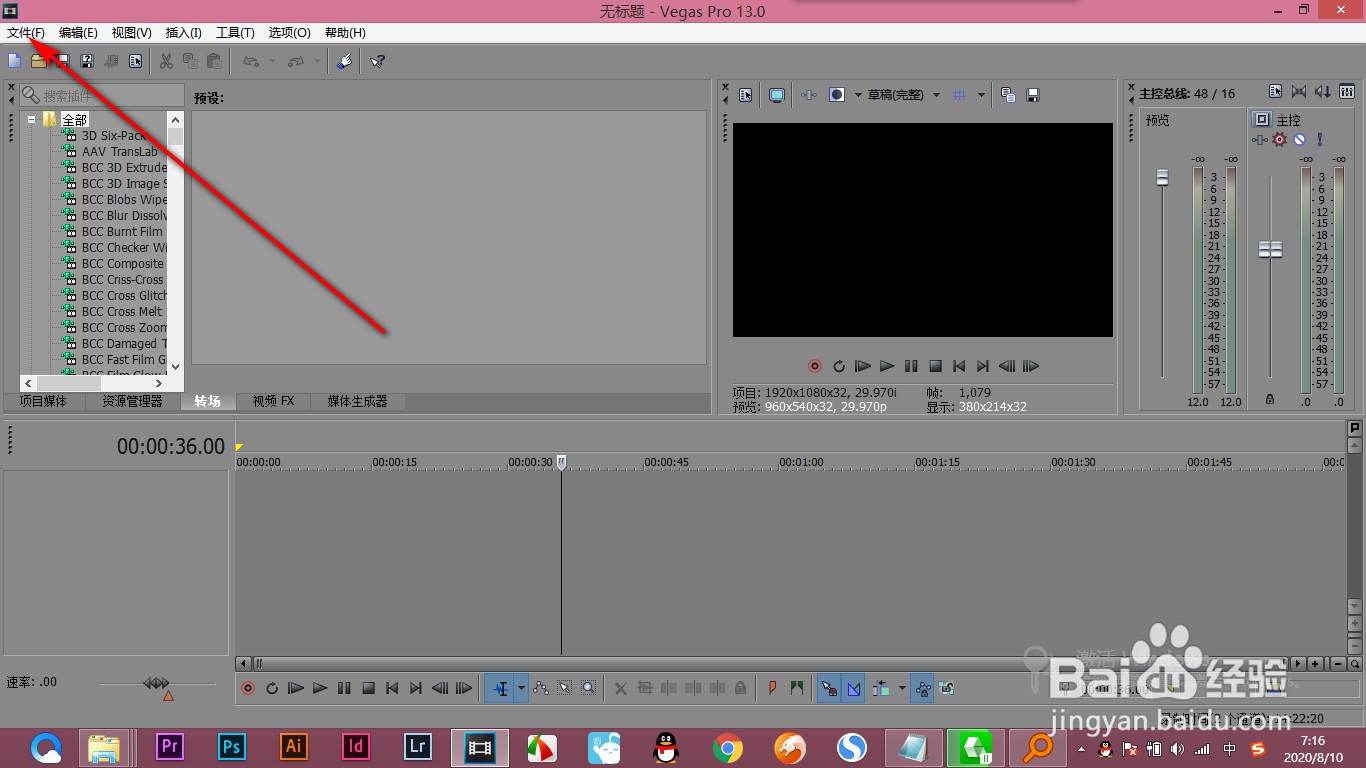Click the What's This help icon
Screen dimensions: 1366x768
(x=378, y=61)
